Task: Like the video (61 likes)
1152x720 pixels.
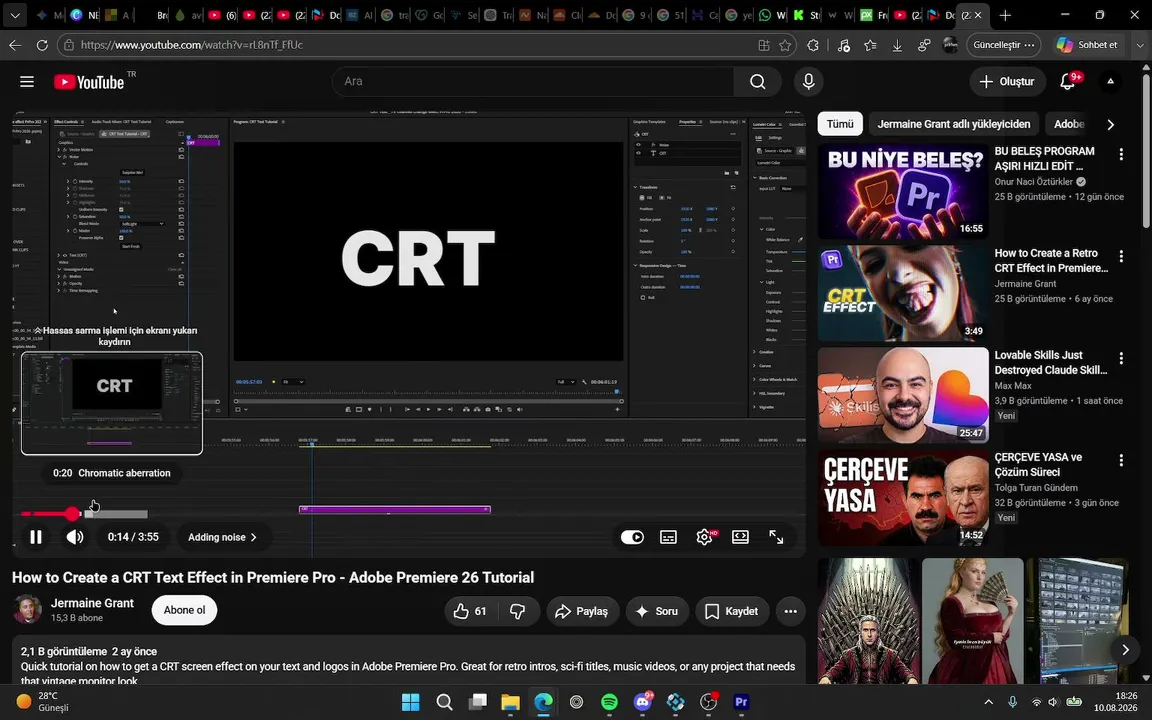Action: [x=470, y=611]
